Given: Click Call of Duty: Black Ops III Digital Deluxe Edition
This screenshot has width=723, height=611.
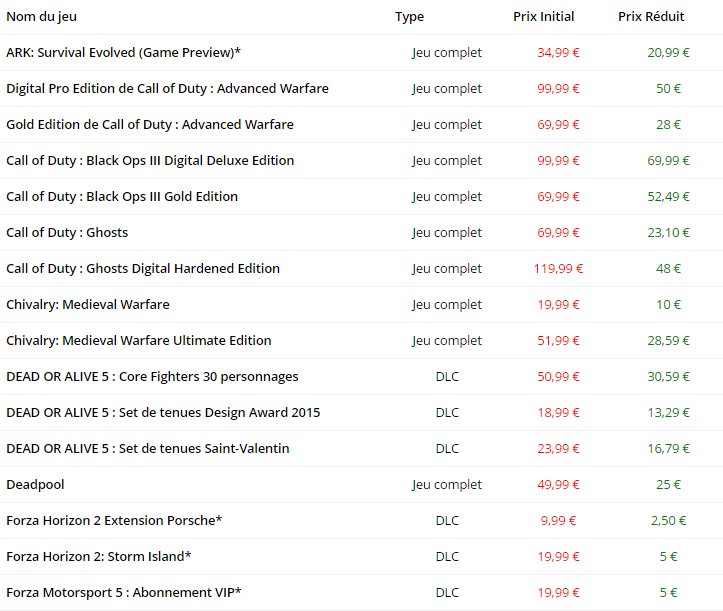Looking at the screenshot, I should (x=150, y=161).
